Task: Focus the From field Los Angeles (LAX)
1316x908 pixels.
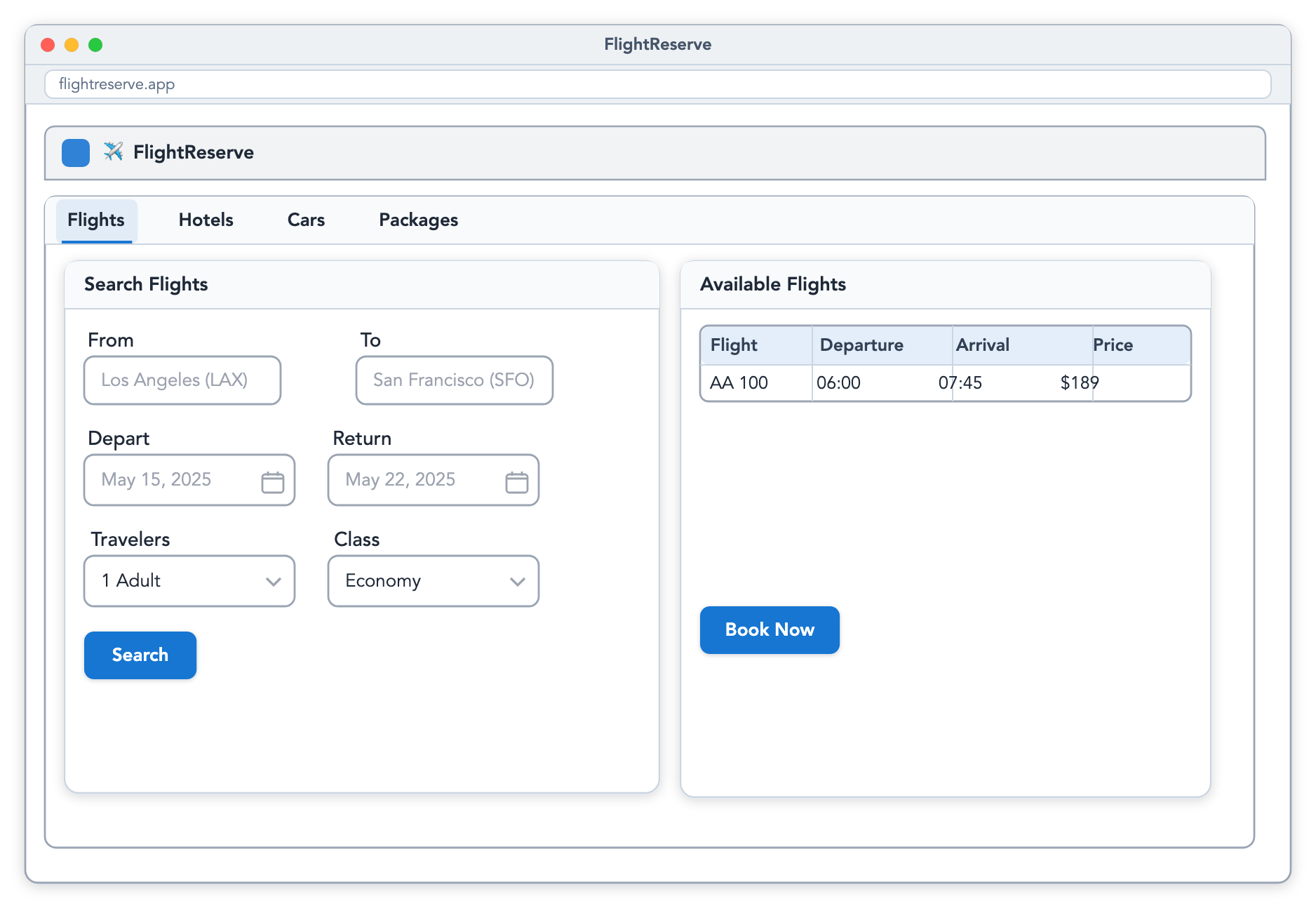Action: (182, 380)
